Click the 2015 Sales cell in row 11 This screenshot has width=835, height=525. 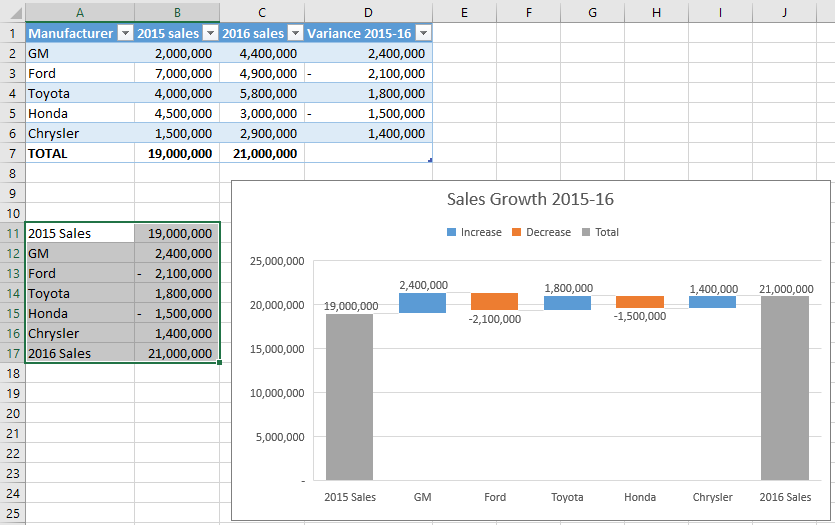click(x=80, y=233)
